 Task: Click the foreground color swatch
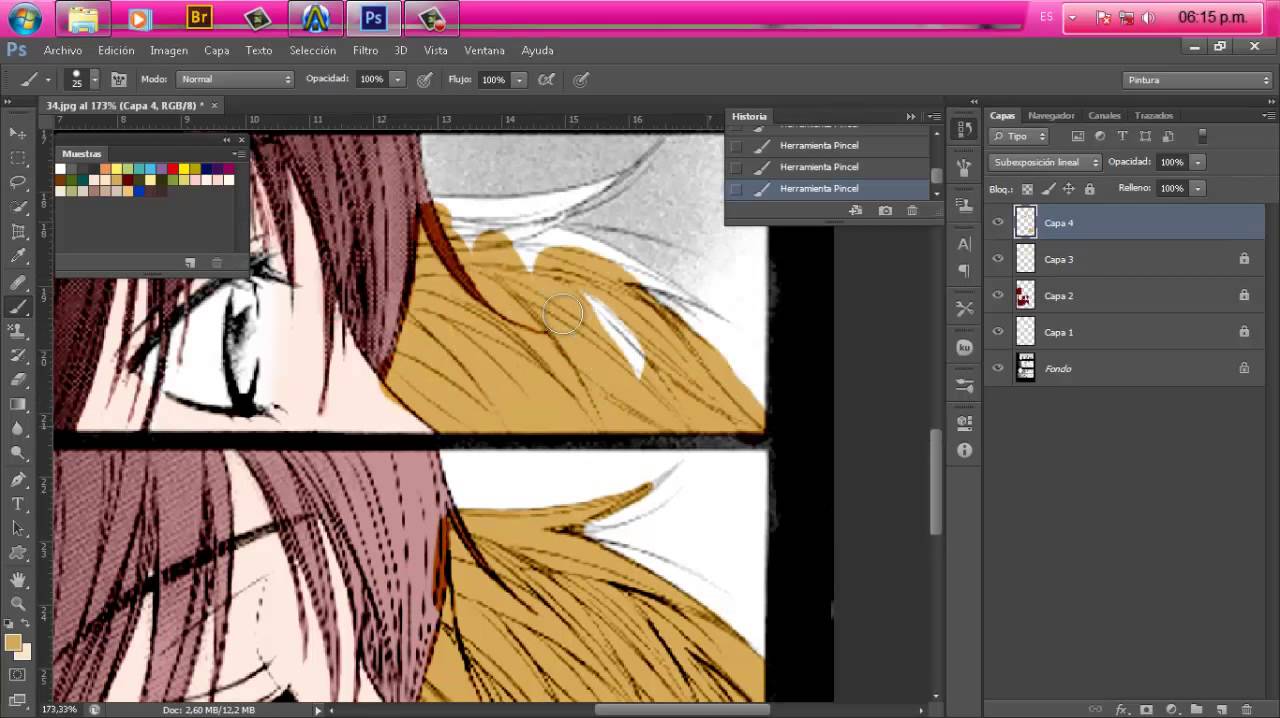(13, 643)
